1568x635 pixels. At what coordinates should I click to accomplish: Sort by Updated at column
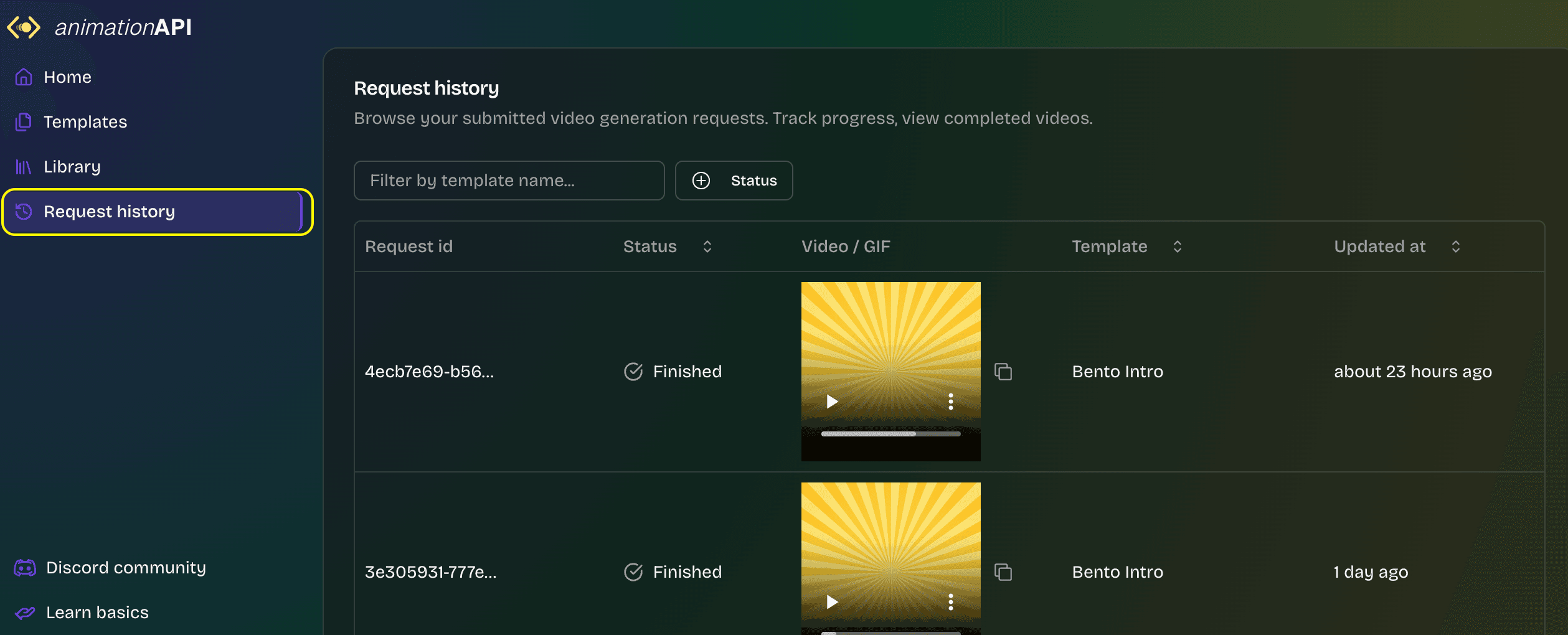pyautogui.click(x=1455, y=247)
